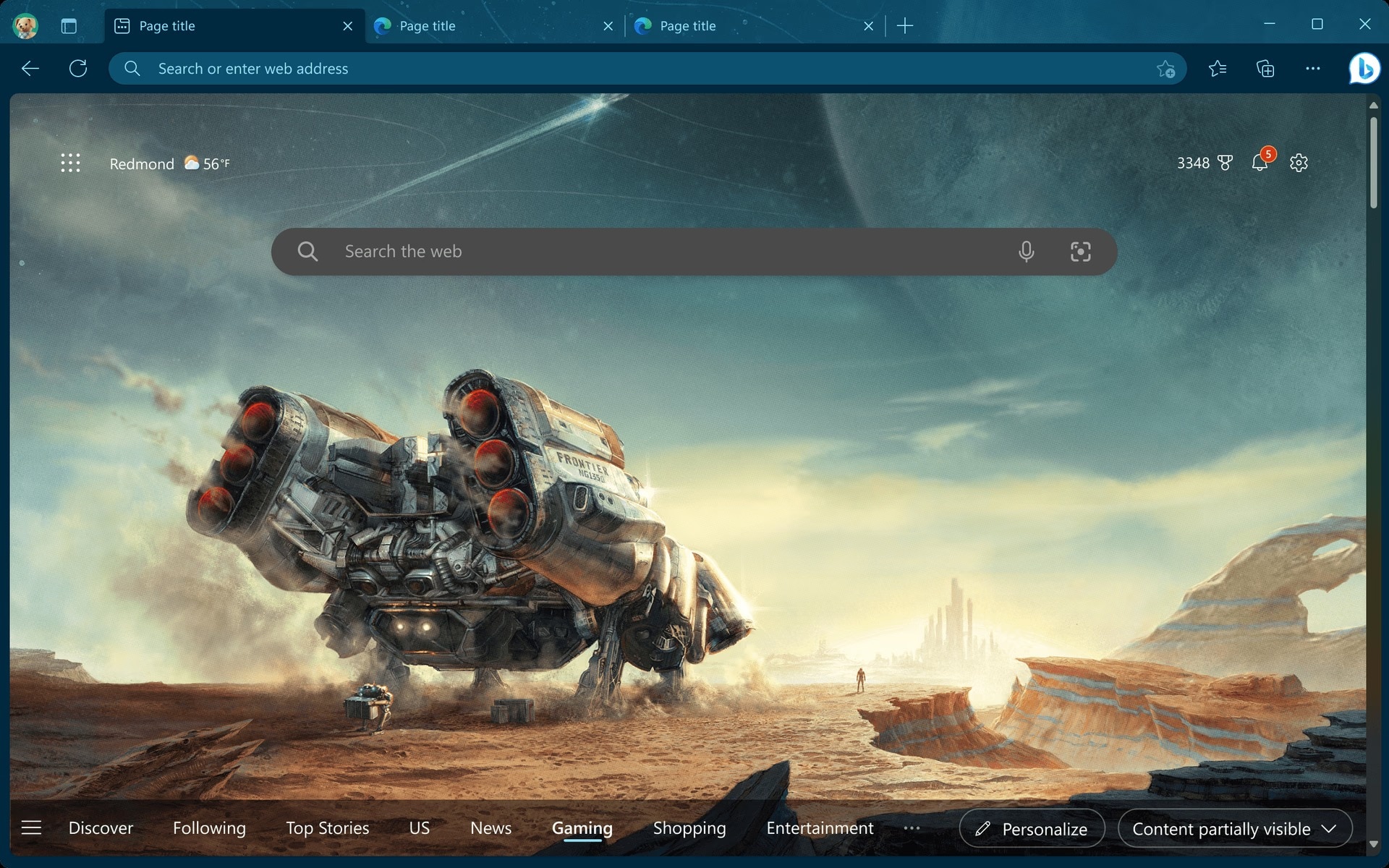The width and height of the screenshot is (1389, 868).
Task: Expand the Content partially visible dropdown
Action: (x=1234, y=829)
